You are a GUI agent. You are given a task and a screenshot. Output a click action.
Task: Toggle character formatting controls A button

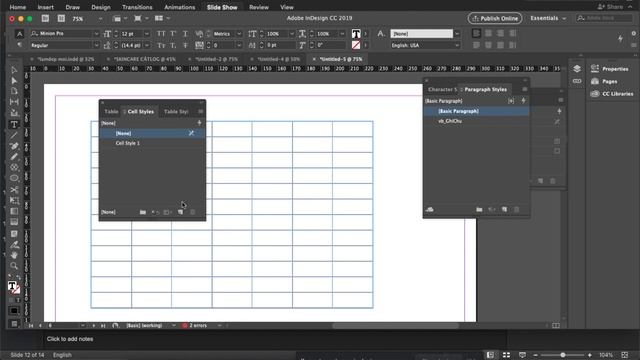(x=19, y=33)
